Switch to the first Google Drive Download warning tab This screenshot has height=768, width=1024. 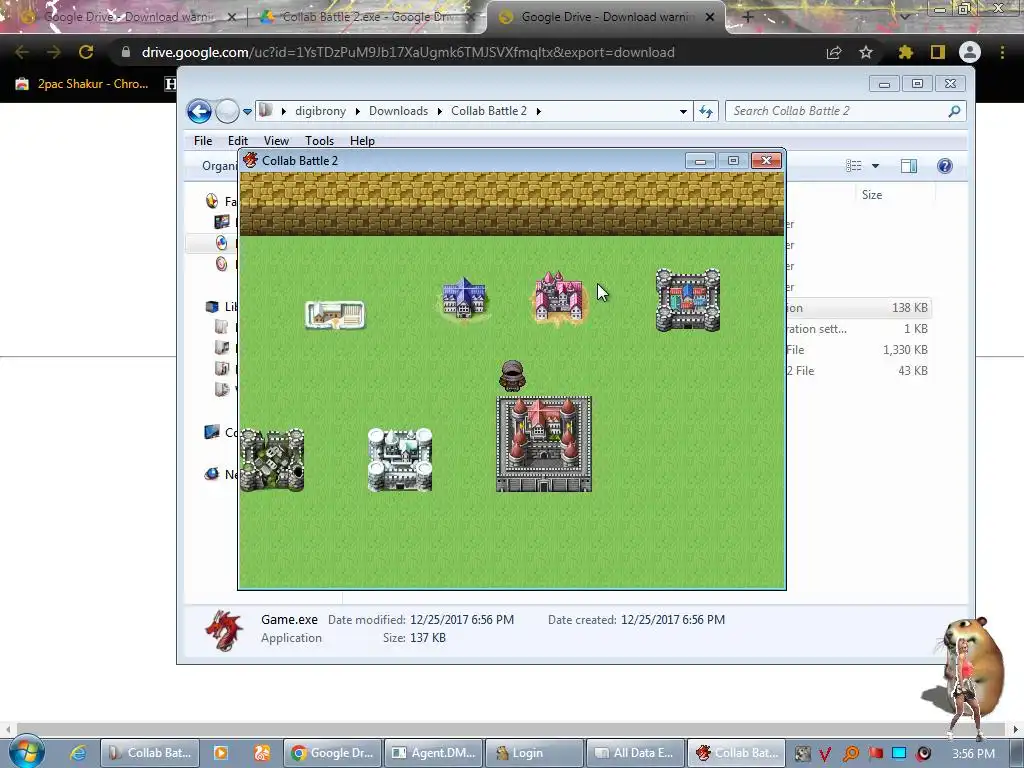pos(127,17)
